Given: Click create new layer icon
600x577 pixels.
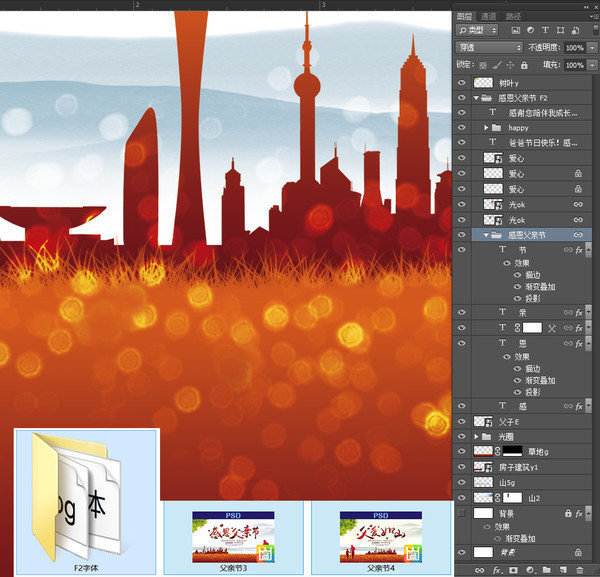Looking at the screenshot, I should [563, 570].
